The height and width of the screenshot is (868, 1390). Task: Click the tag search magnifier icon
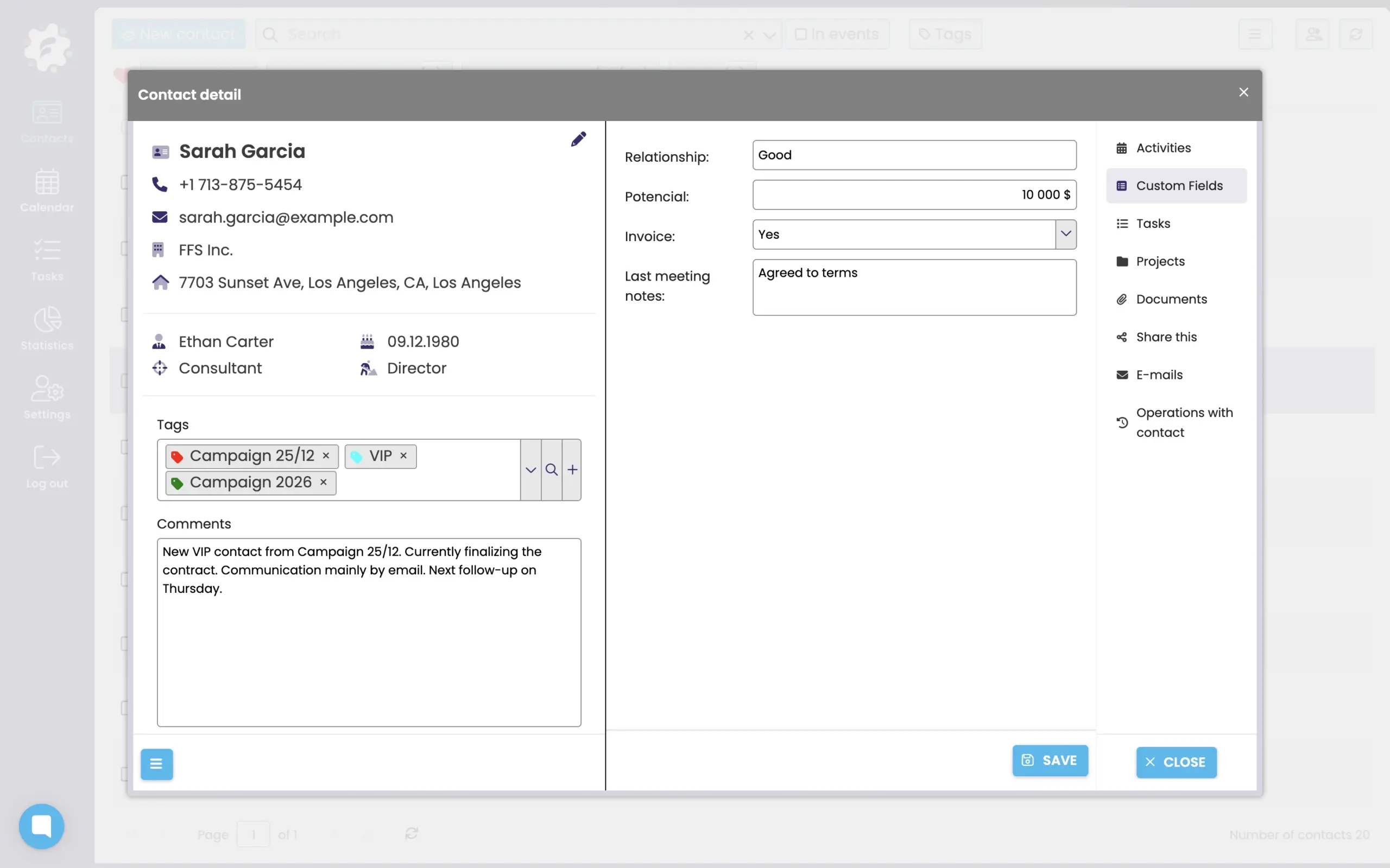click(x=551, y=470)
